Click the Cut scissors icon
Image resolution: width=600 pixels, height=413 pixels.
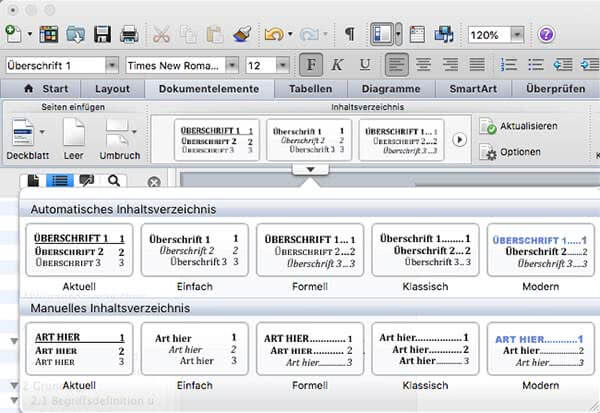coord(161,34)
